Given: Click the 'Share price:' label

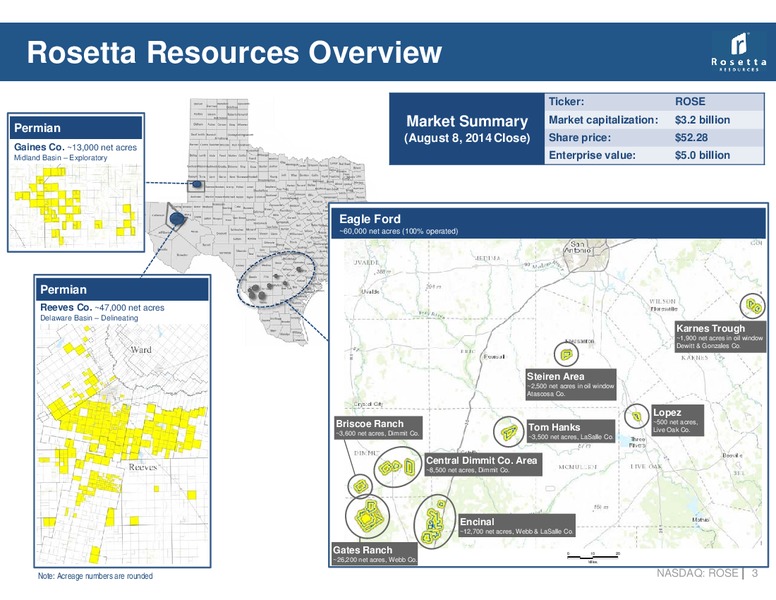Looking at the screenshot, I should tap(580, 138).
